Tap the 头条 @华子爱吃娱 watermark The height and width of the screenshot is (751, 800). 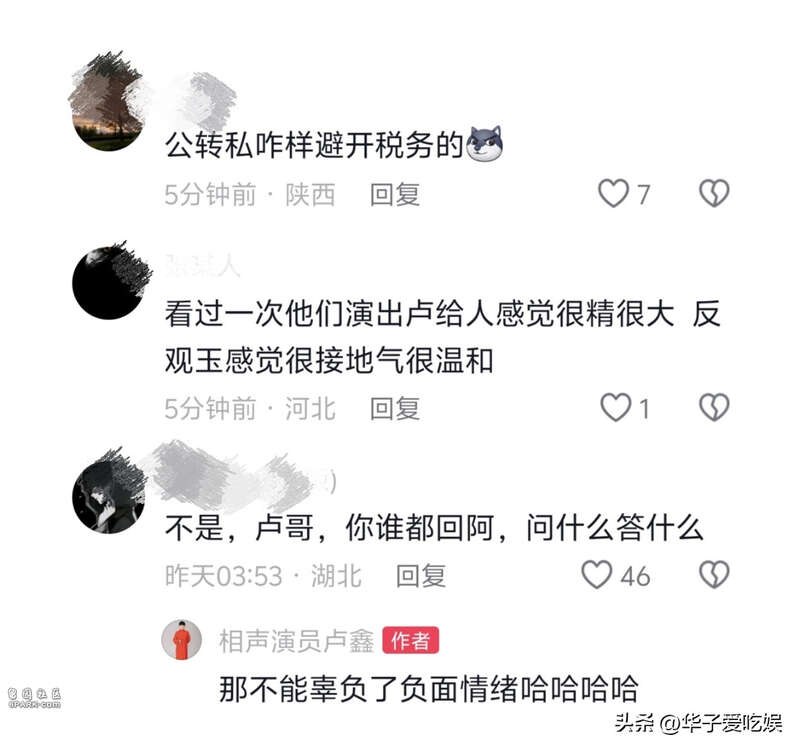(x=698, y=723)
